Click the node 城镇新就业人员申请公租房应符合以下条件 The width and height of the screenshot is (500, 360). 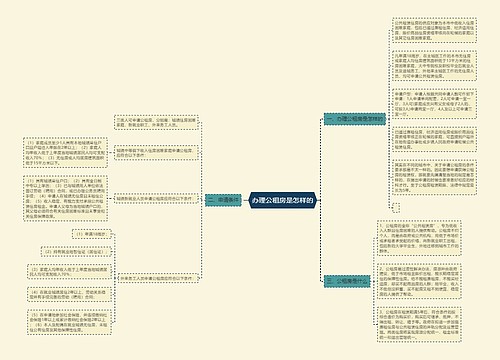156,199
